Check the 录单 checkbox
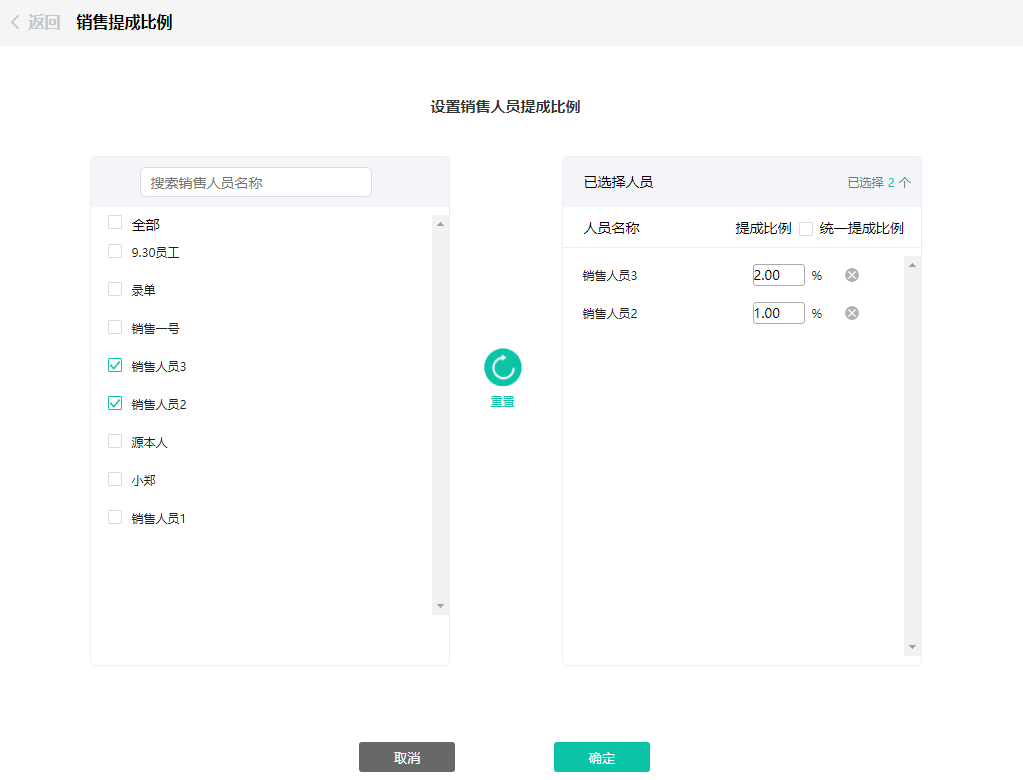The height and width of the screenshot is (780, 1023). tap(114, 288)
